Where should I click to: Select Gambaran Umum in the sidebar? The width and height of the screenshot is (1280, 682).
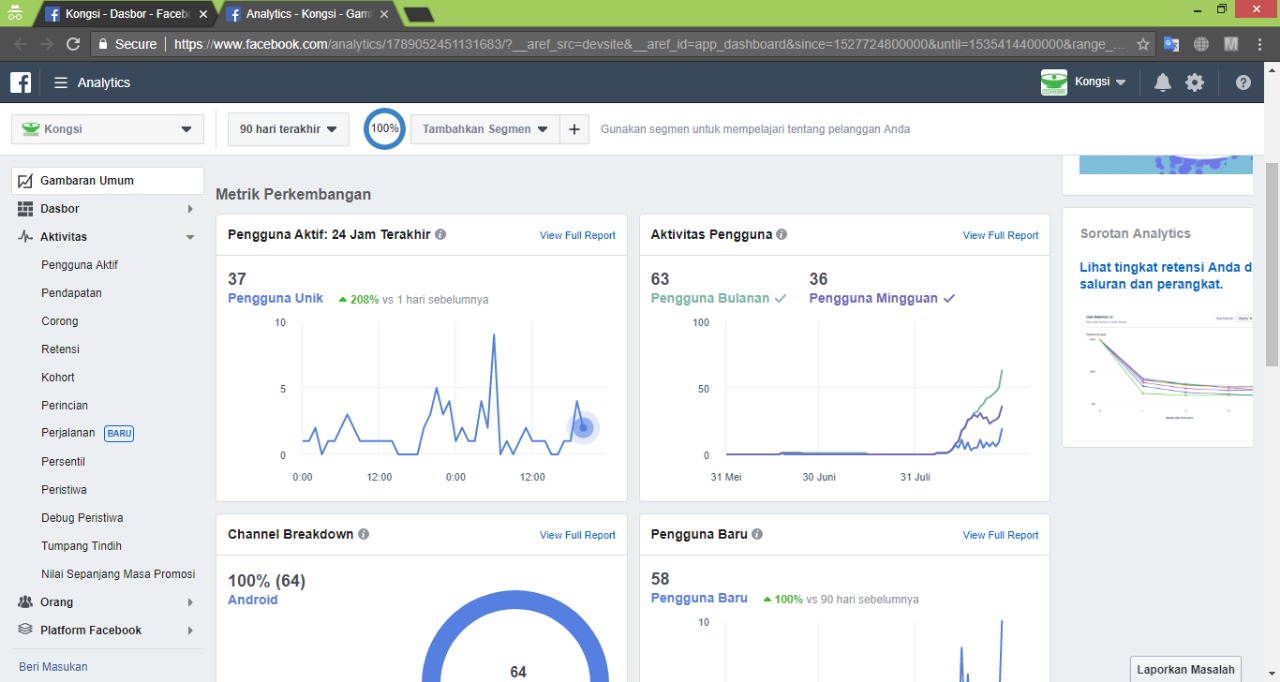click(x=107, y=181)
